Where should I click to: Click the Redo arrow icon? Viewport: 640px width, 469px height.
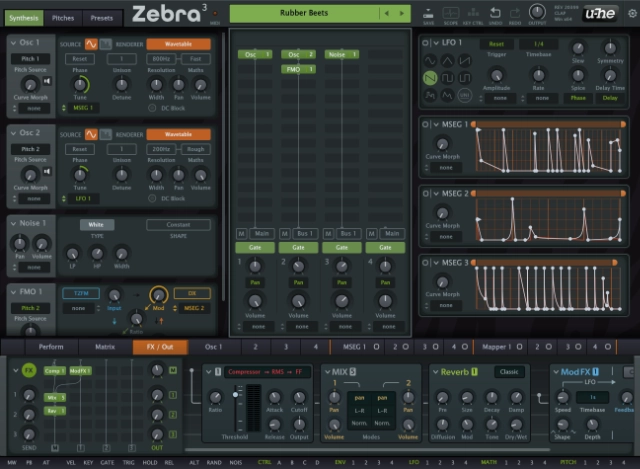click(x=515, y=13)
